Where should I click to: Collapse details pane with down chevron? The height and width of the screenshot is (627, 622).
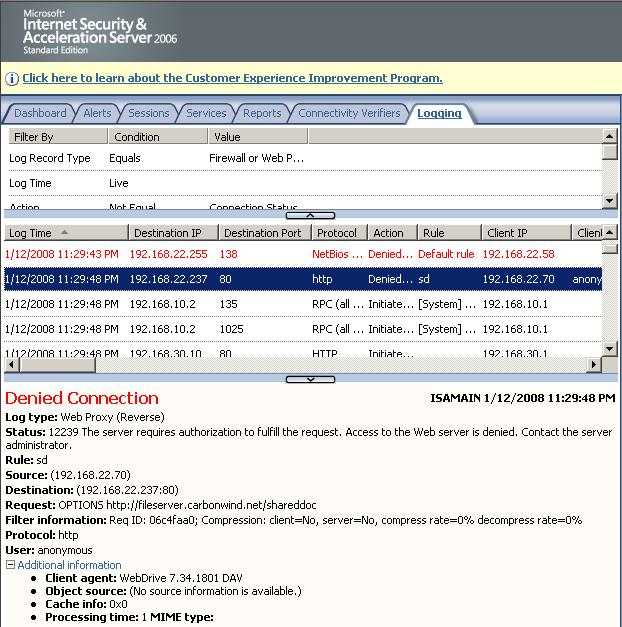pyautogui.click(x=310, y=379)
